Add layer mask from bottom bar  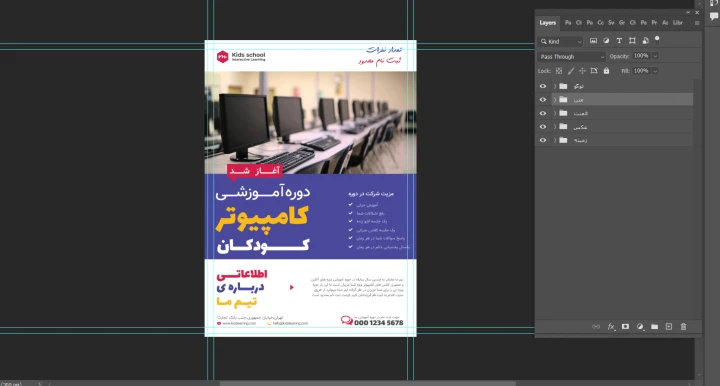[625, 327]
